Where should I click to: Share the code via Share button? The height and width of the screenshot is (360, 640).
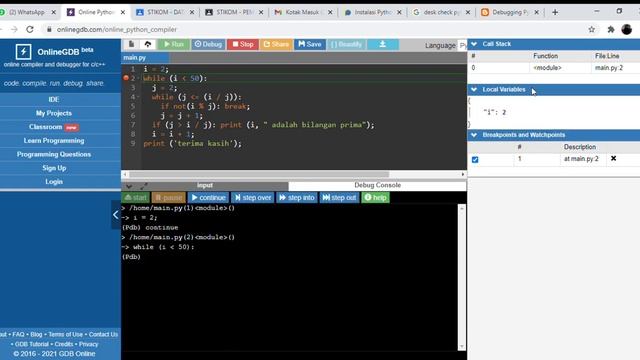(276, 44)
